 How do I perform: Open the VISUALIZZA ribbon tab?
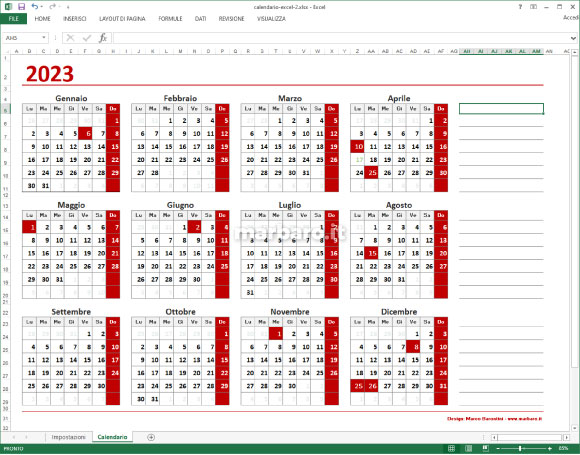click(x=271, y=18)
